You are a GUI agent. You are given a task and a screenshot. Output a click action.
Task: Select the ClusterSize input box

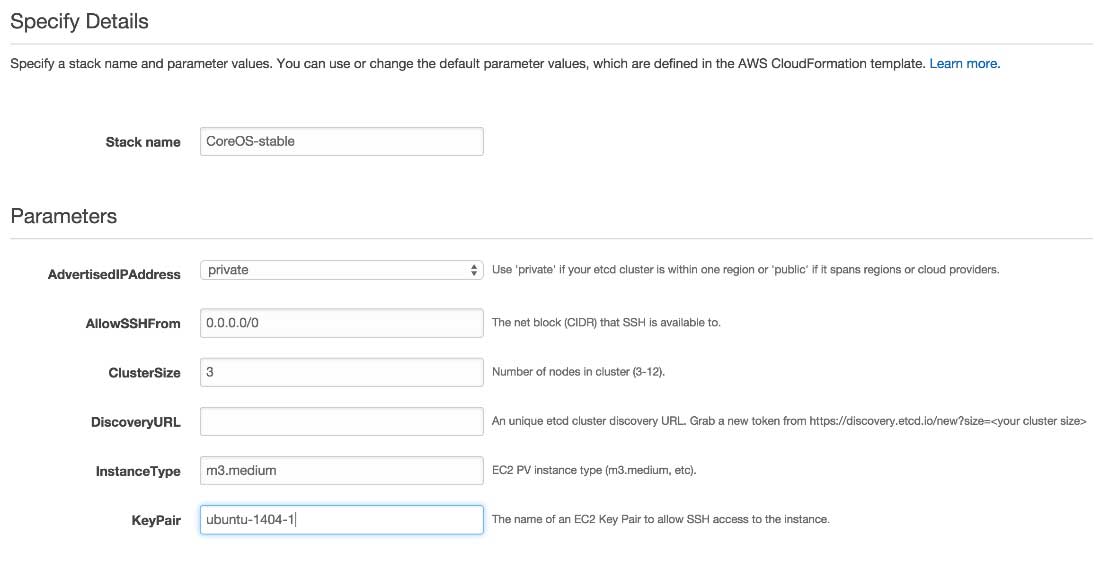pyautogui.click(x=341, y=372)
